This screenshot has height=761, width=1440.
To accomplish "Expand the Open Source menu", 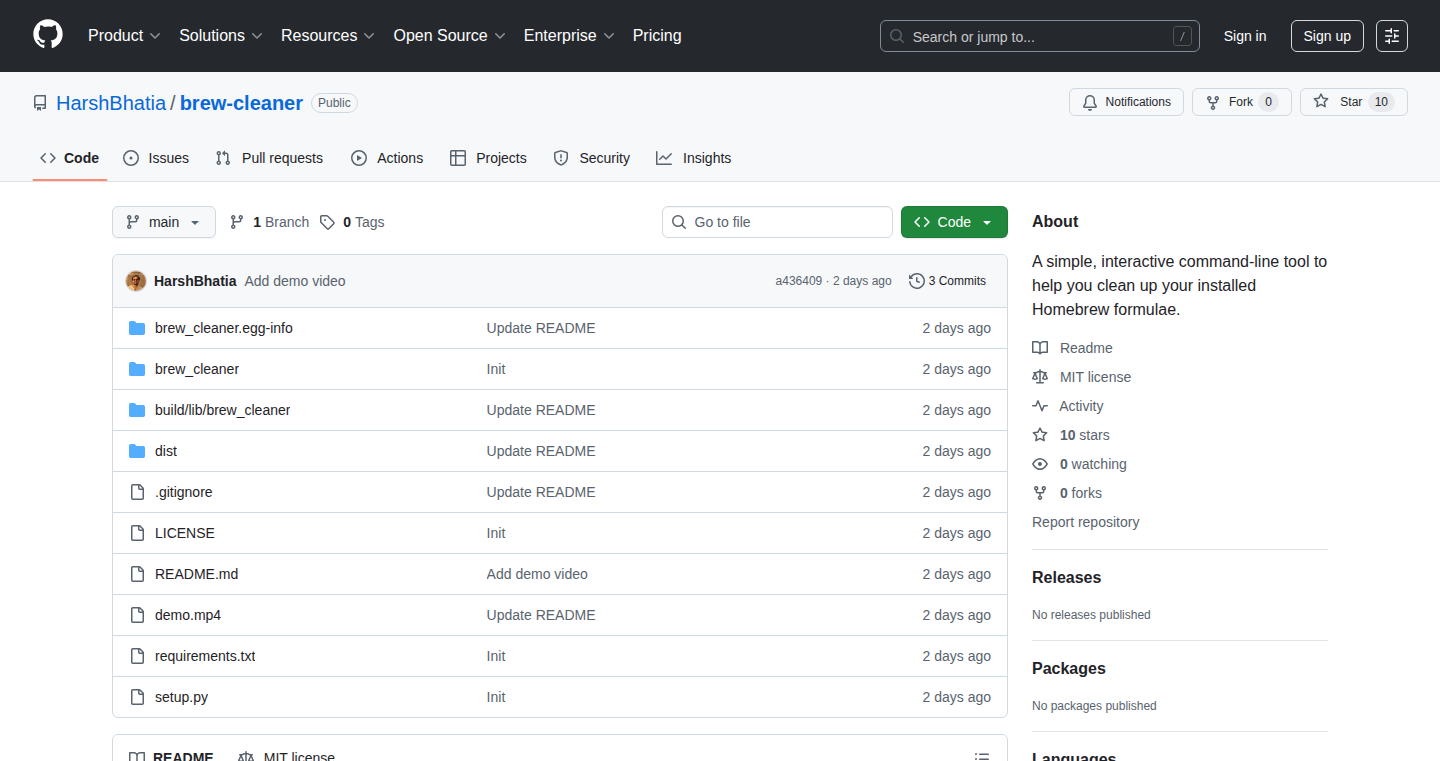I will tap(449, 35).
